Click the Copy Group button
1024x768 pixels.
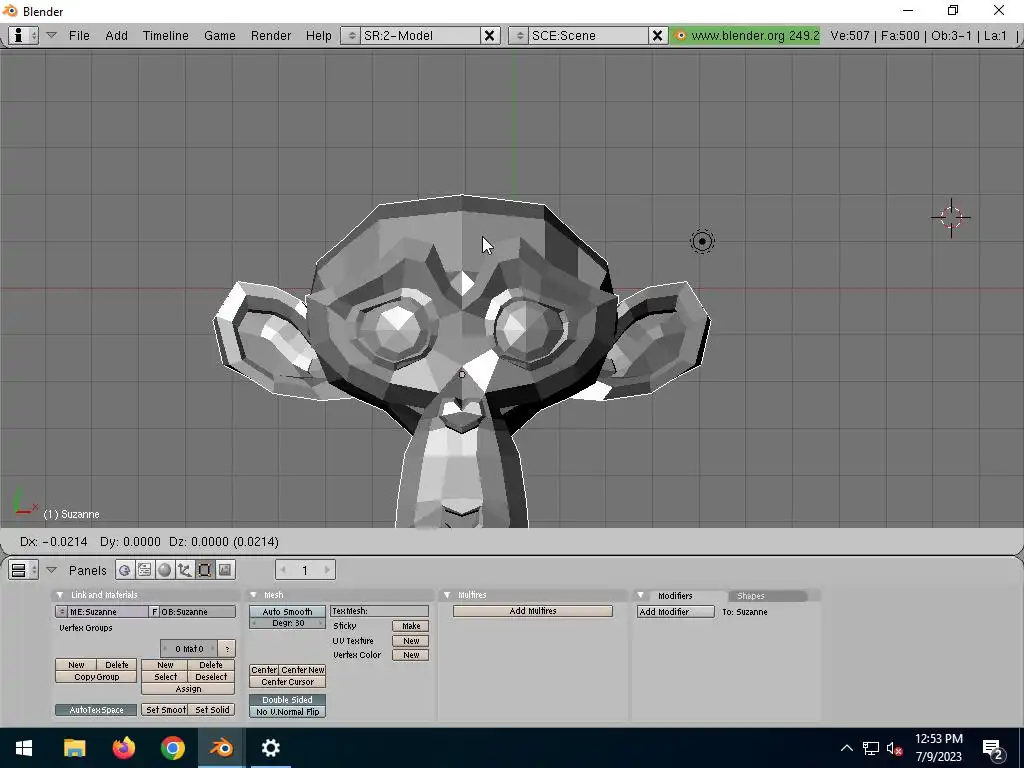(97, 677)
